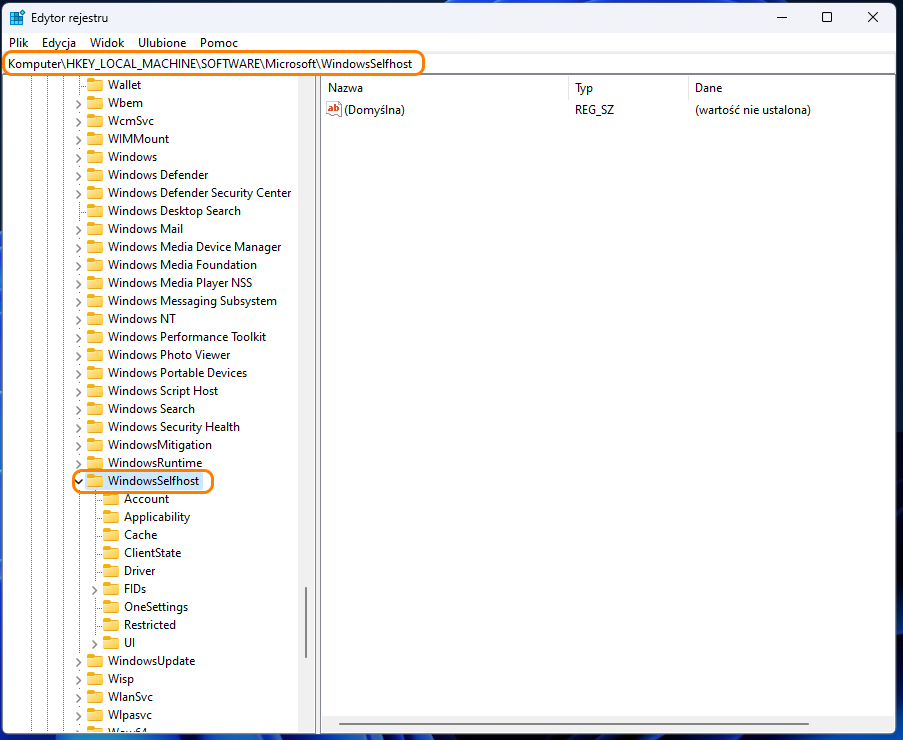Minimize the Edytor rejestru window
903x740 pixels.
pos(781,17)
